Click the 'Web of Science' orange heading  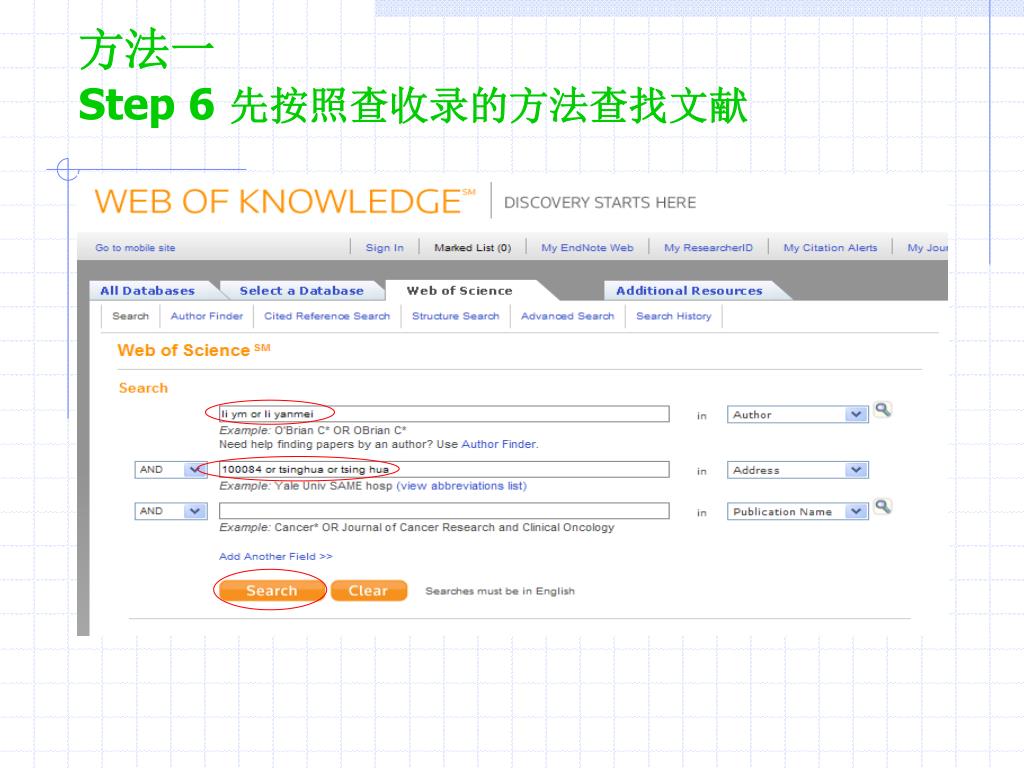(193, 350)
